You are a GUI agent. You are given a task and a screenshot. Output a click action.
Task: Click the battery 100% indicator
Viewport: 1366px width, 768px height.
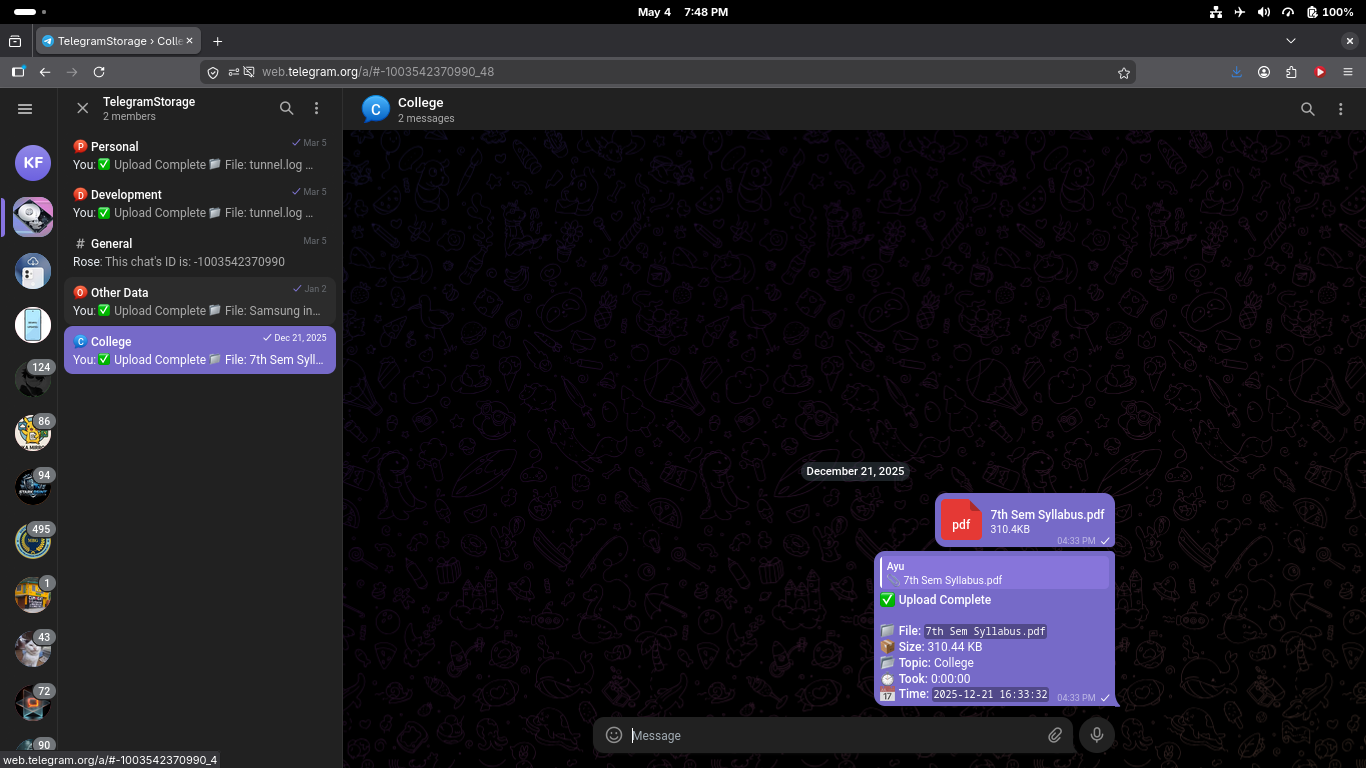point(1329,12)
